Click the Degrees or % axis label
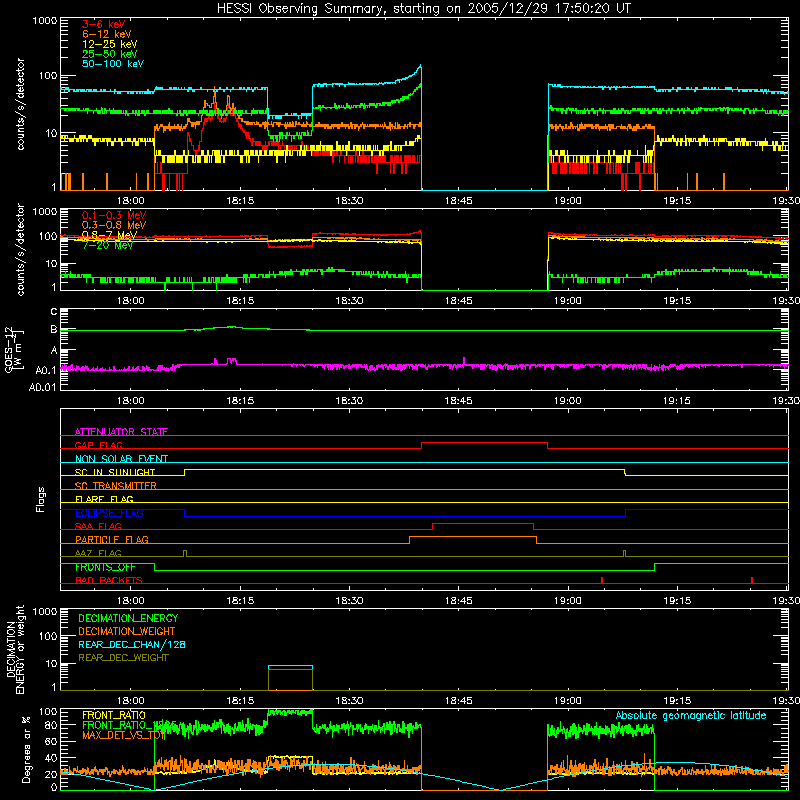 pyautogui.click(x=26, y=749)
